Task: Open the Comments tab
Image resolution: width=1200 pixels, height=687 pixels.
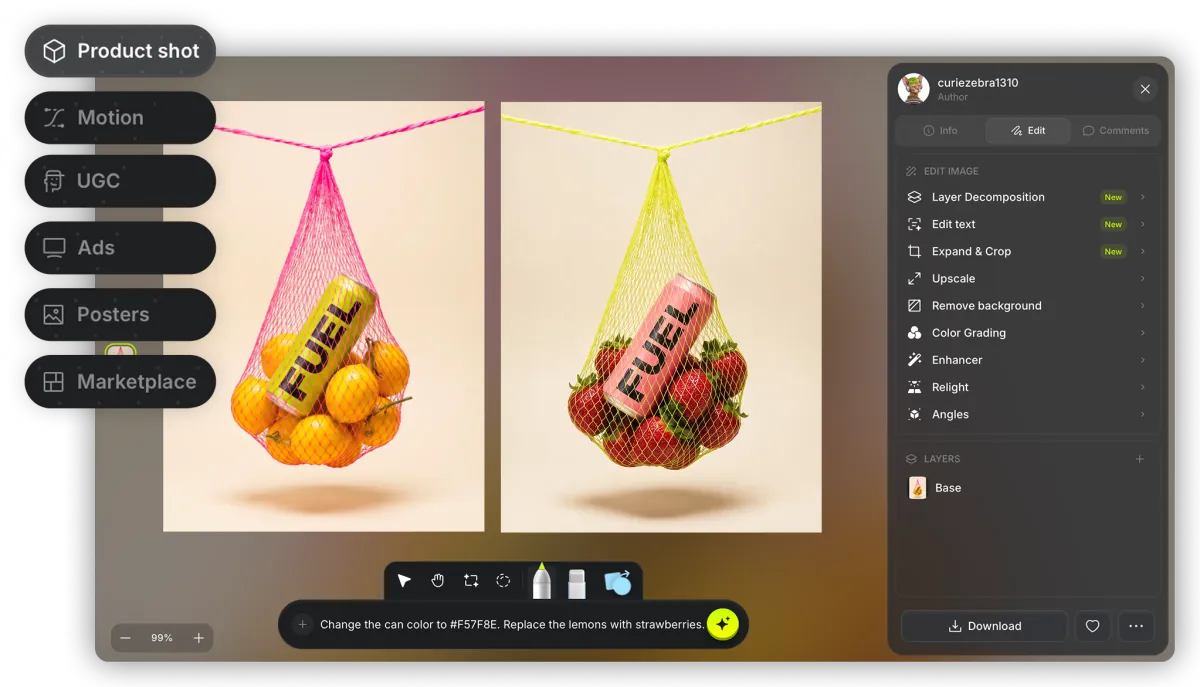Action: coord(1116,130)
